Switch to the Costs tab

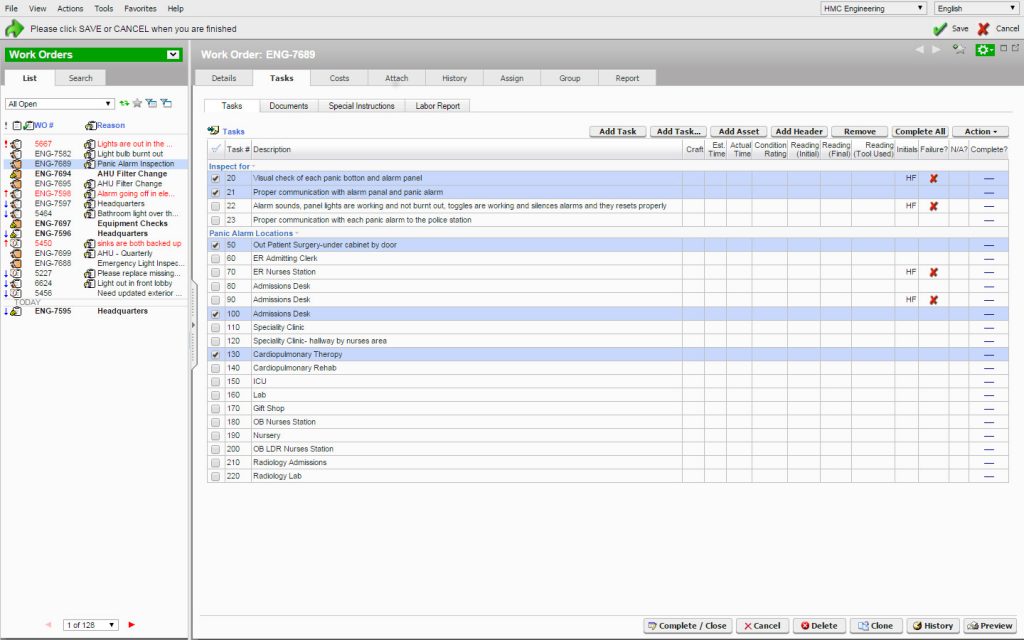(339, 78)
